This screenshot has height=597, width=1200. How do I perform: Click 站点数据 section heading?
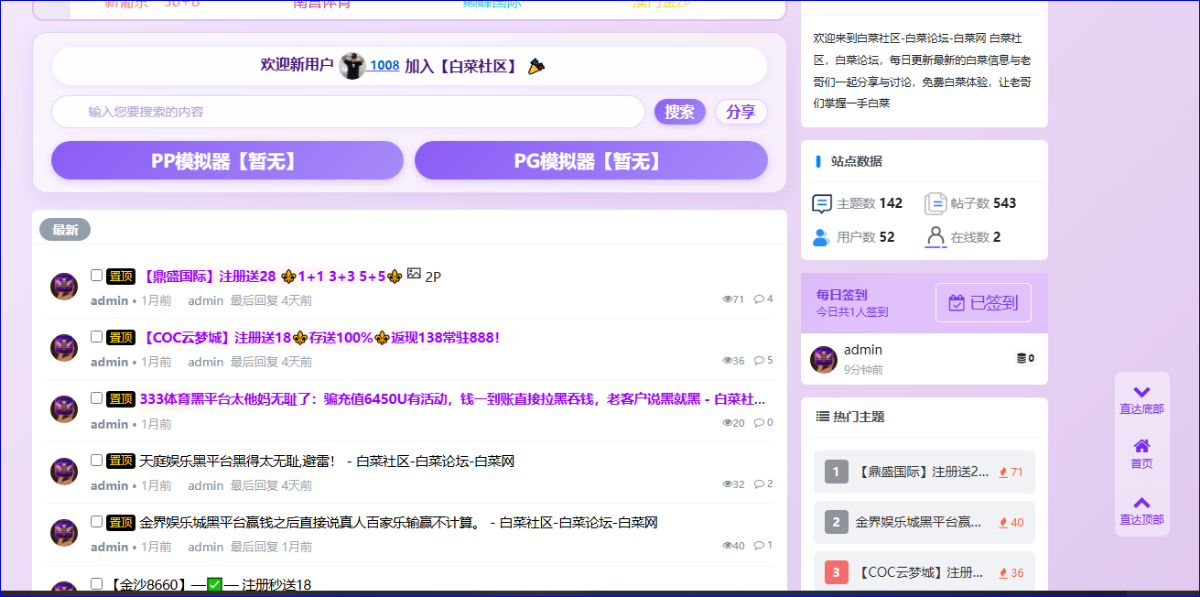point(856,161)
